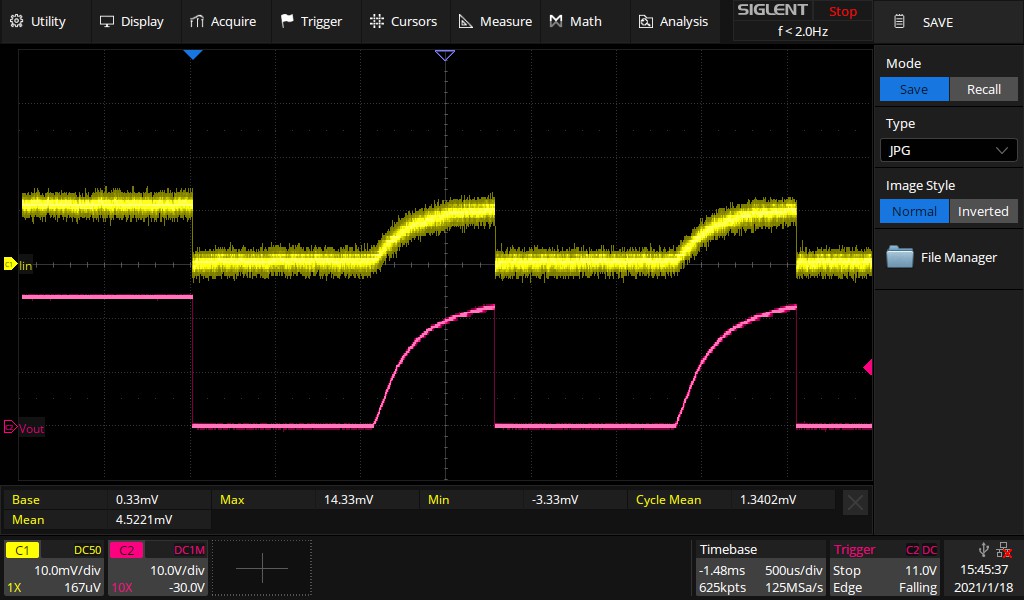Click the network disconnected status icon

tap(1005, 550)
